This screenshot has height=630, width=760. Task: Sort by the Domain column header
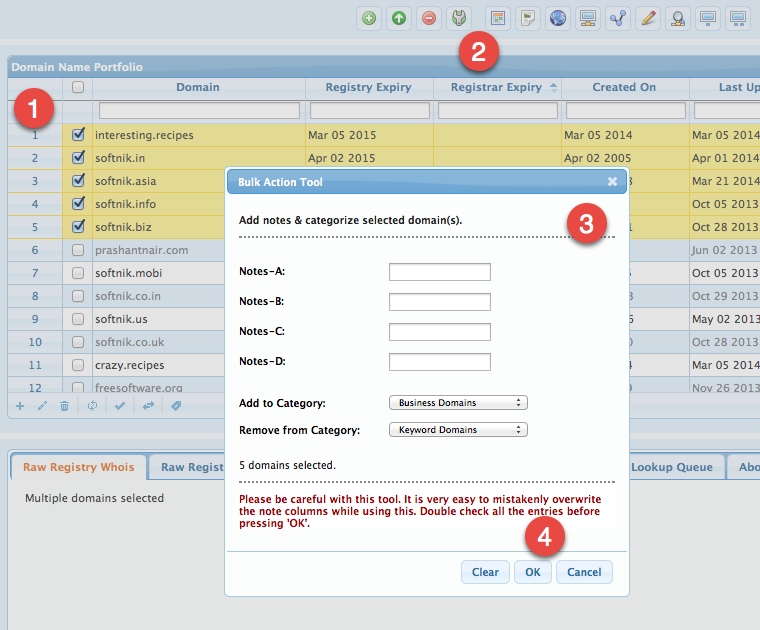[198, 87]
